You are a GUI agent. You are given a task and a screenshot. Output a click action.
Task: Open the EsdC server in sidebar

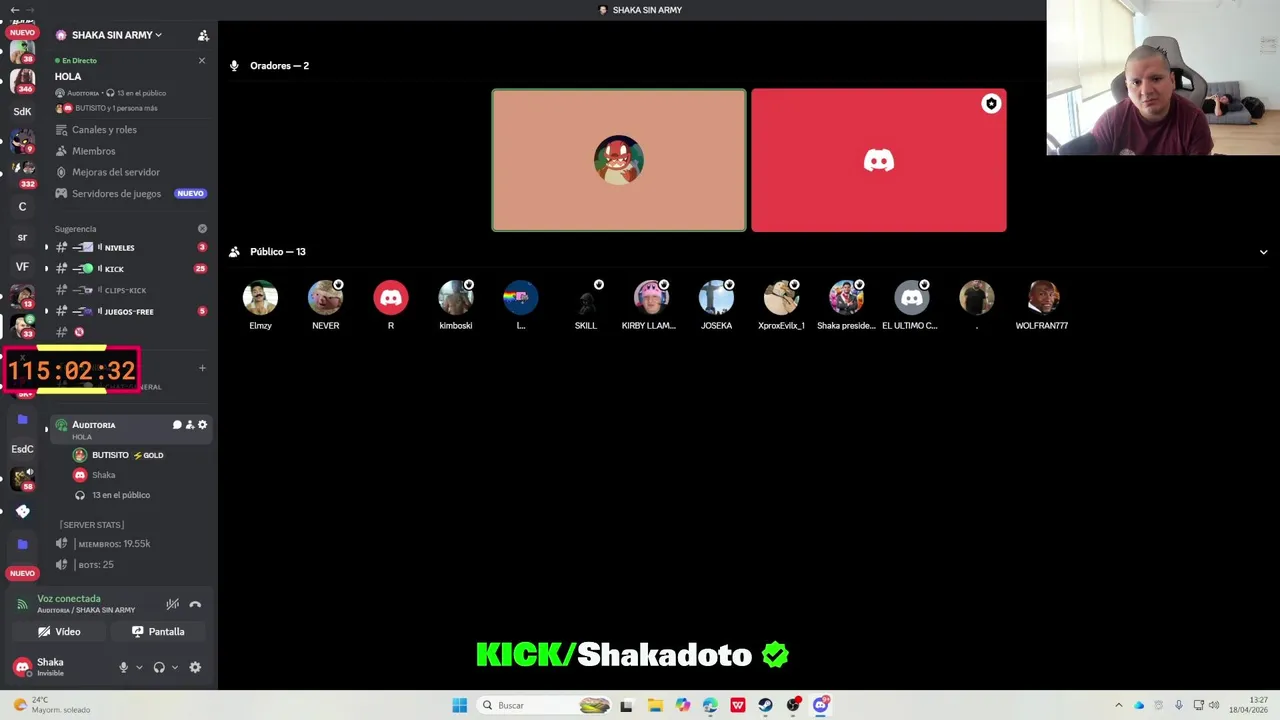coord(22,449)
